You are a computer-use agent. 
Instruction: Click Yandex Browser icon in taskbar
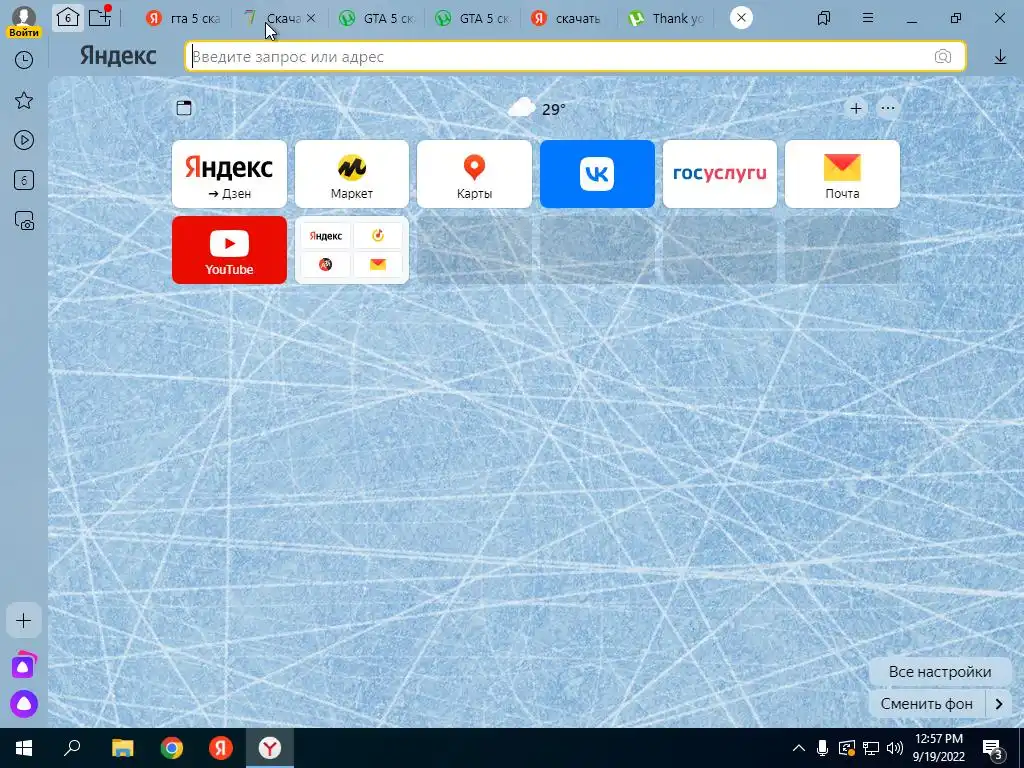[270, 748]
